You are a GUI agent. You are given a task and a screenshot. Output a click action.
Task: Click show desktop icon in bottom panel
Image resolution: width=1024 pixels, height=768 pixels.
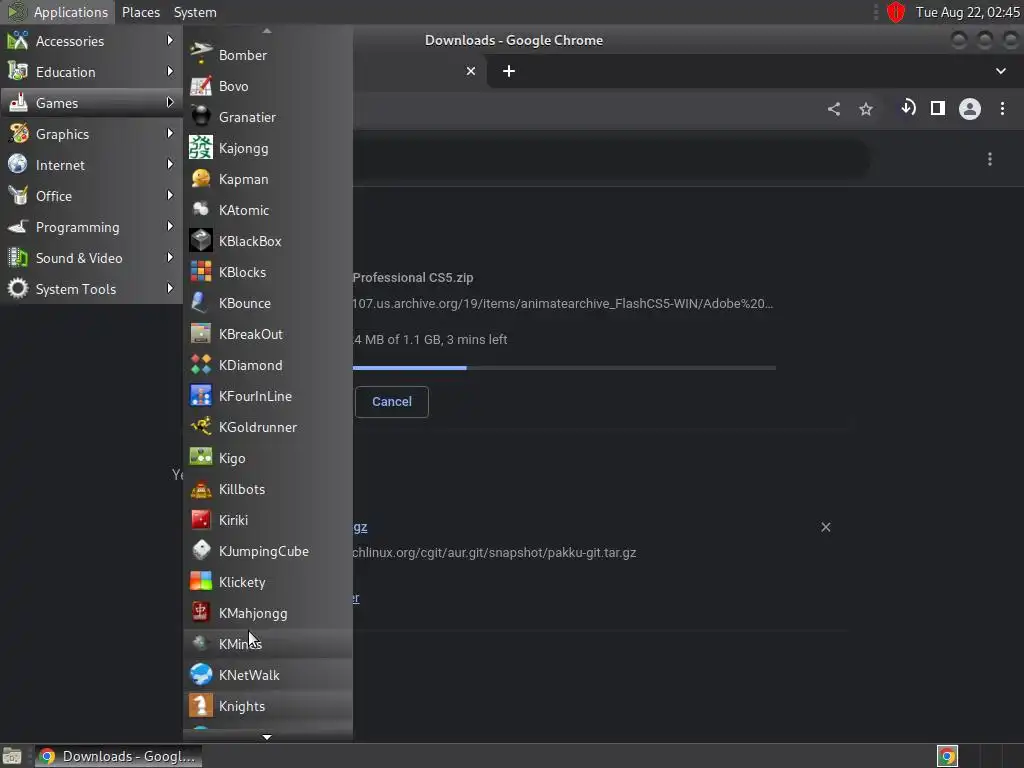coord(12,756)
